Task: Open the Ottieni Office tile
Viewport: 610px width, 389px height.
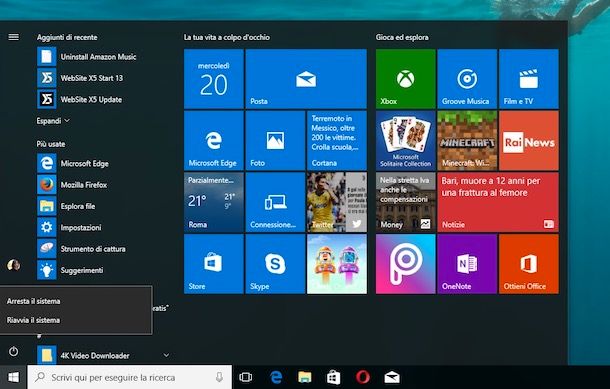Action: 529,264
